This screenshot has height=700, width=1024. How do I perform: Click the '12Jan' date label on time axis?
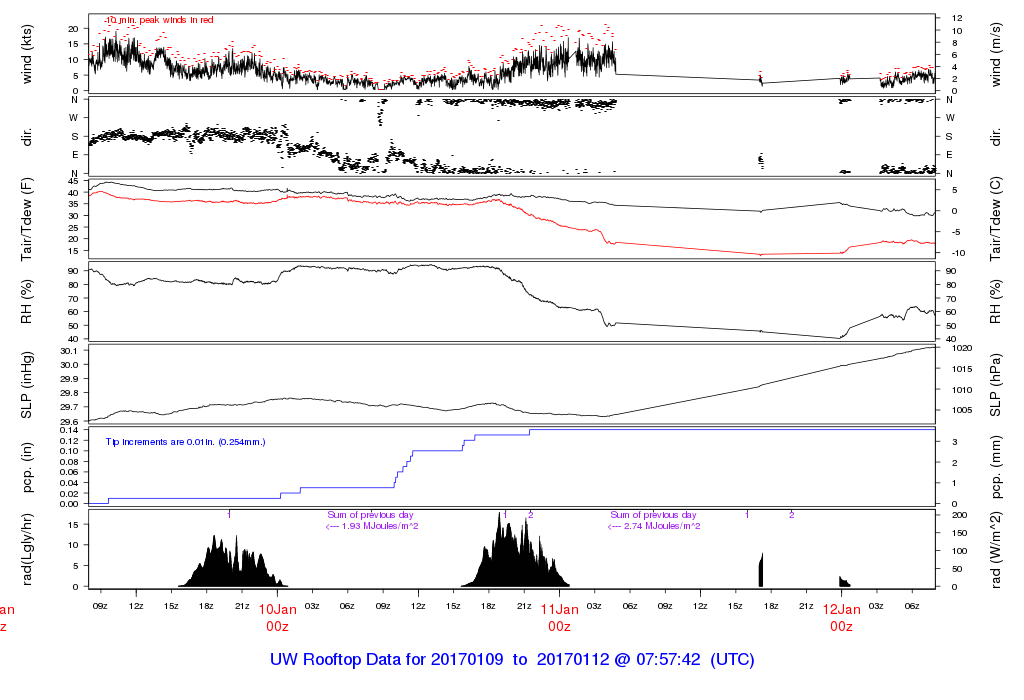click(x=841, y=609)
